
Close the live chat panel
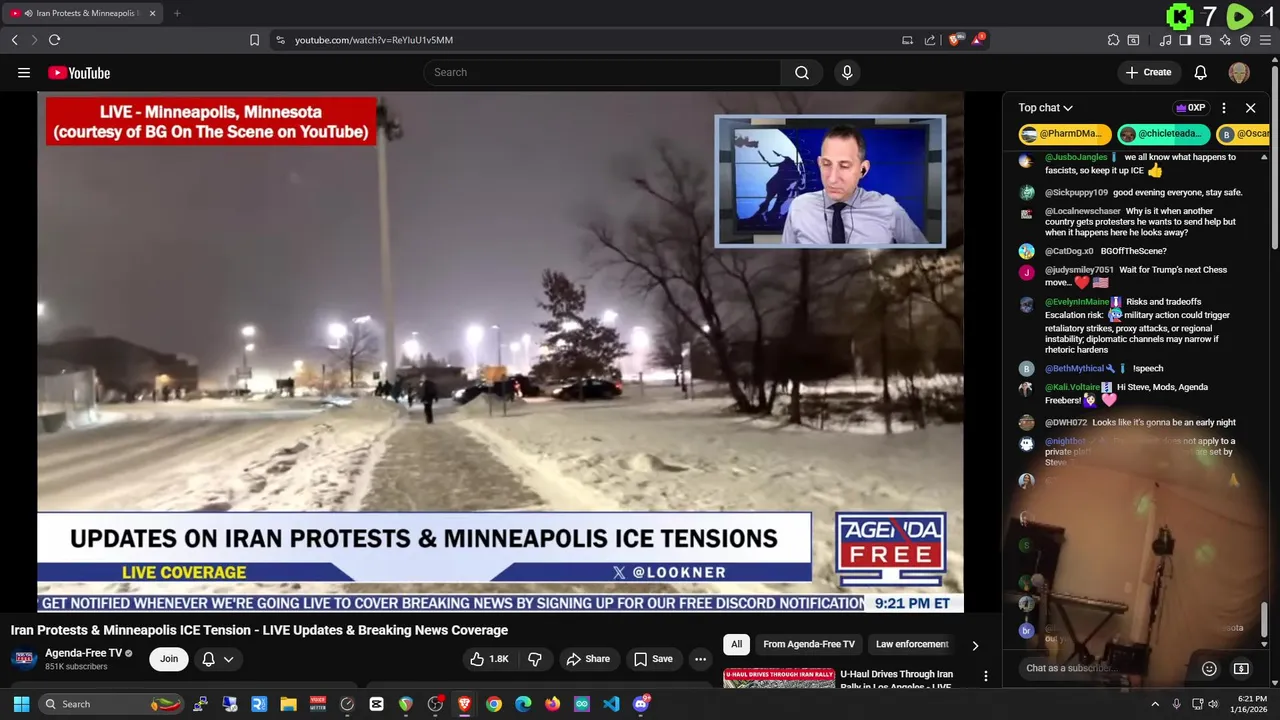pos(1250,108)
